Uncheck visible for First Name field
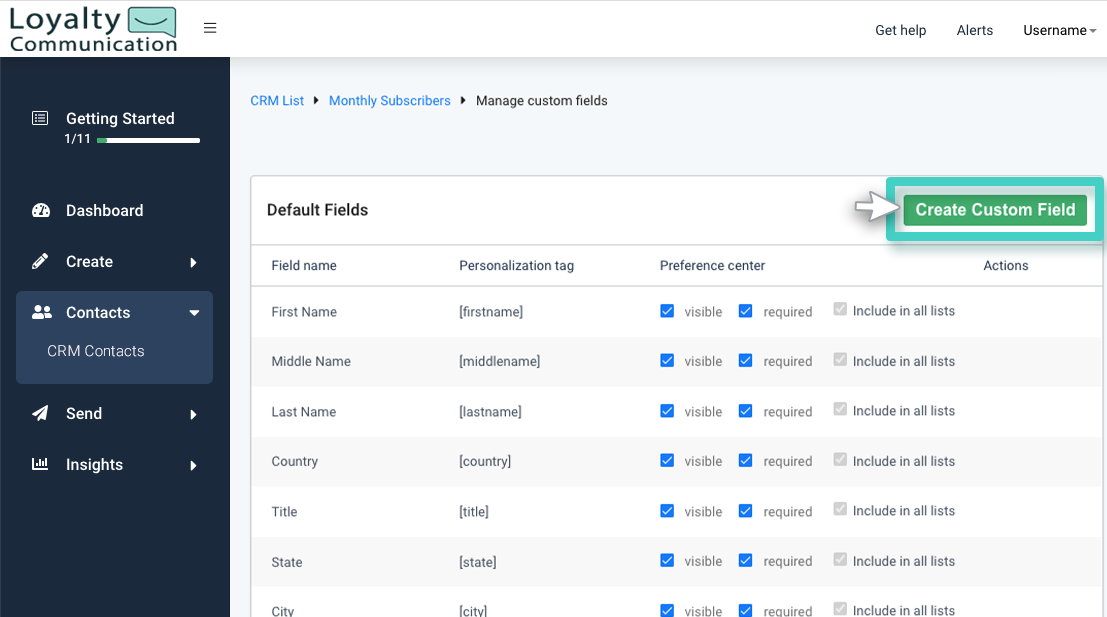This screenshot has width=1107, height=617. tap(667, 310)
